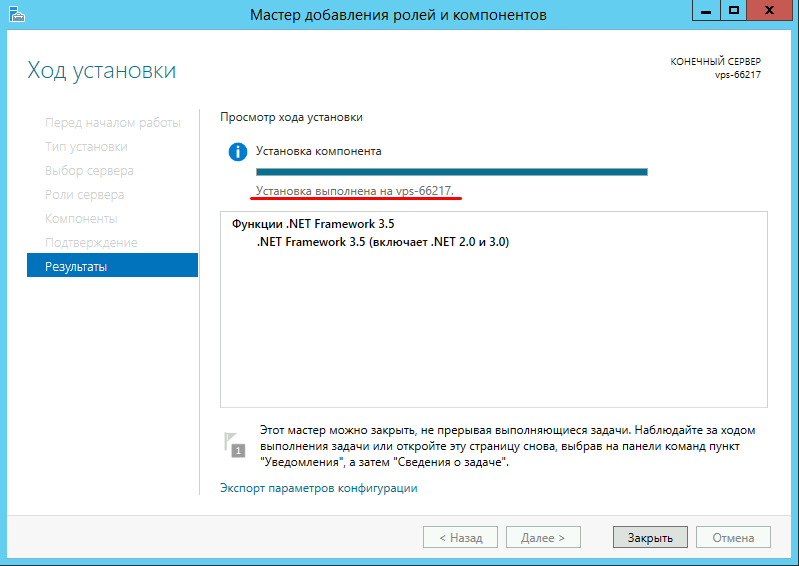Select the Перед началом работы step
Image resolution: width=799 pixels, height=566 pixels.
pyautogui.click(x=113, y=123)
